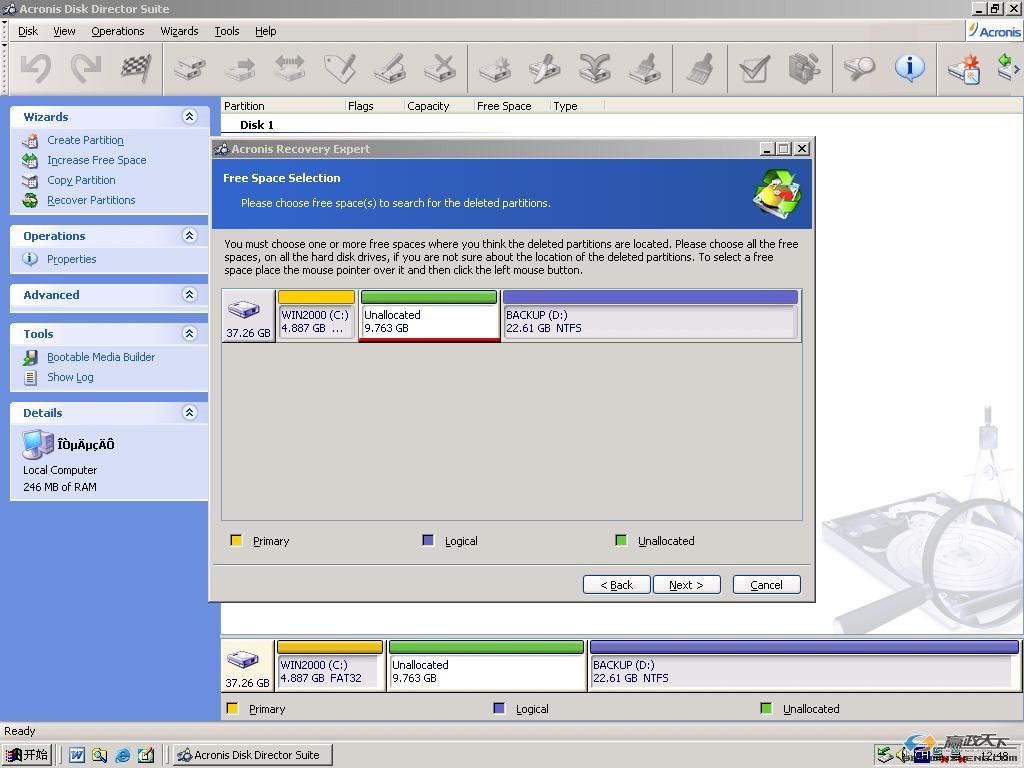The width and height of the screenshot is (1024, 768).
Task: Collapse the Tools panel
Action: pos(189,333)
